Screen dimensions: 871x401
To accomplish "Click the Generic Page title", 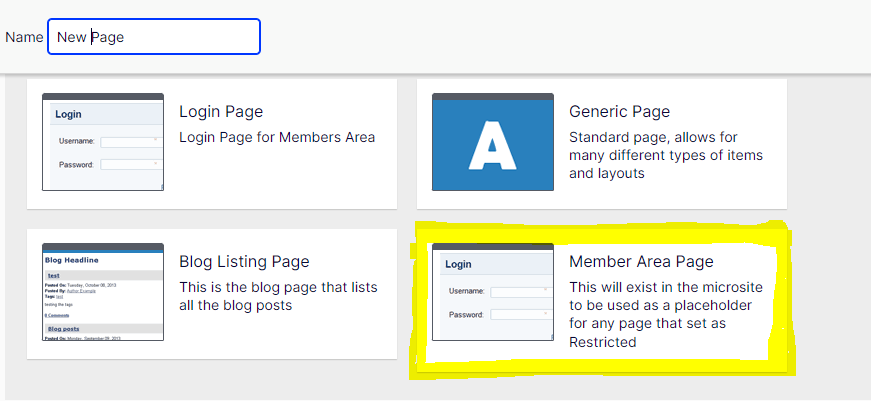I will pyautogui.click(x=619, y=112).
